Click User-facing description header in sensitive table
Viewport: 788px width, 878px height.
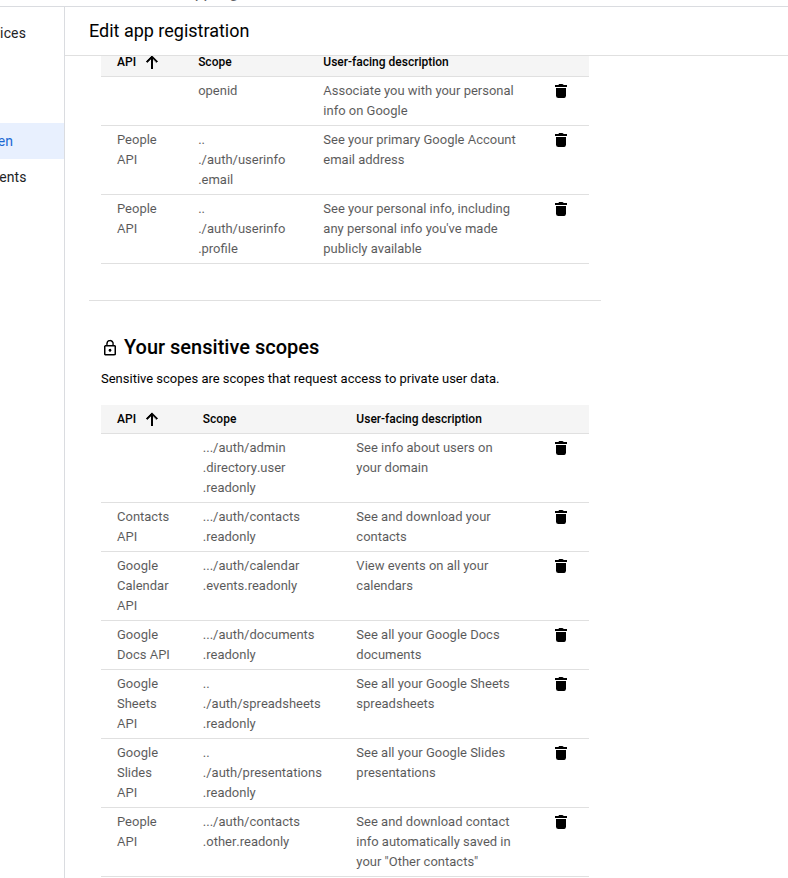419,419
